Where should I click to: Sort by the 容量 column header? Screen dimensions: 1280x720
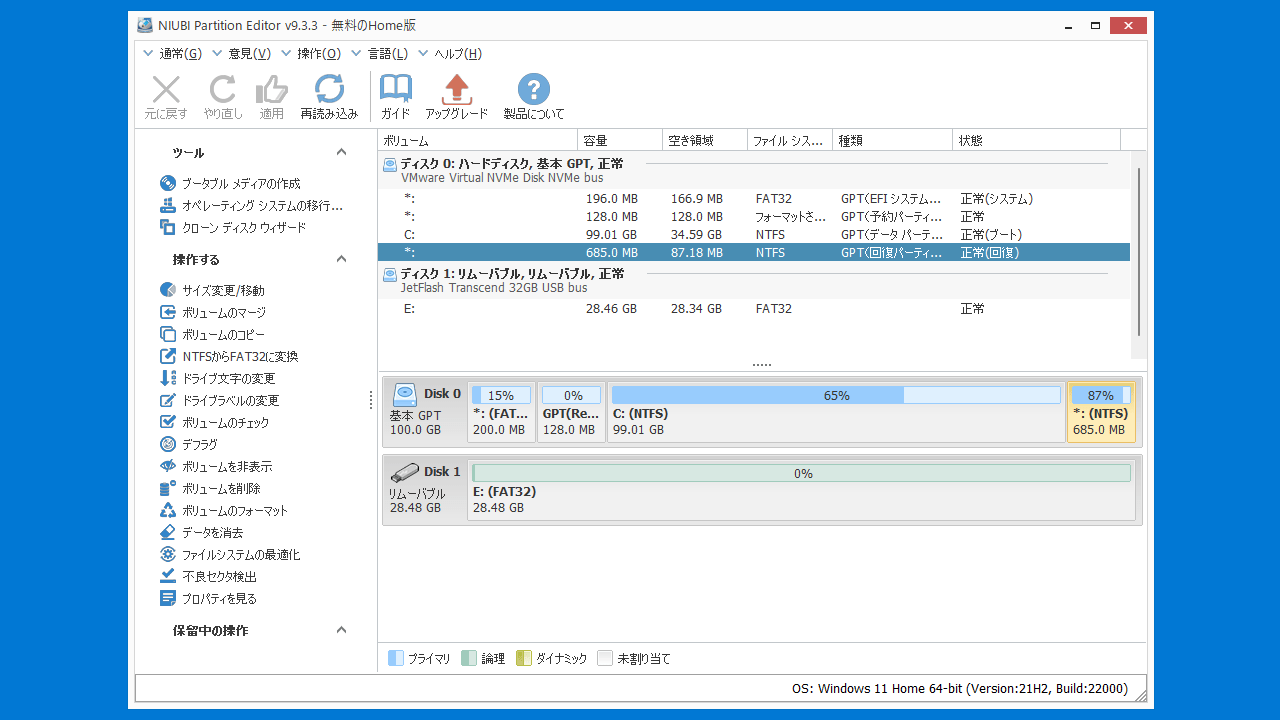tap(620, 141)
